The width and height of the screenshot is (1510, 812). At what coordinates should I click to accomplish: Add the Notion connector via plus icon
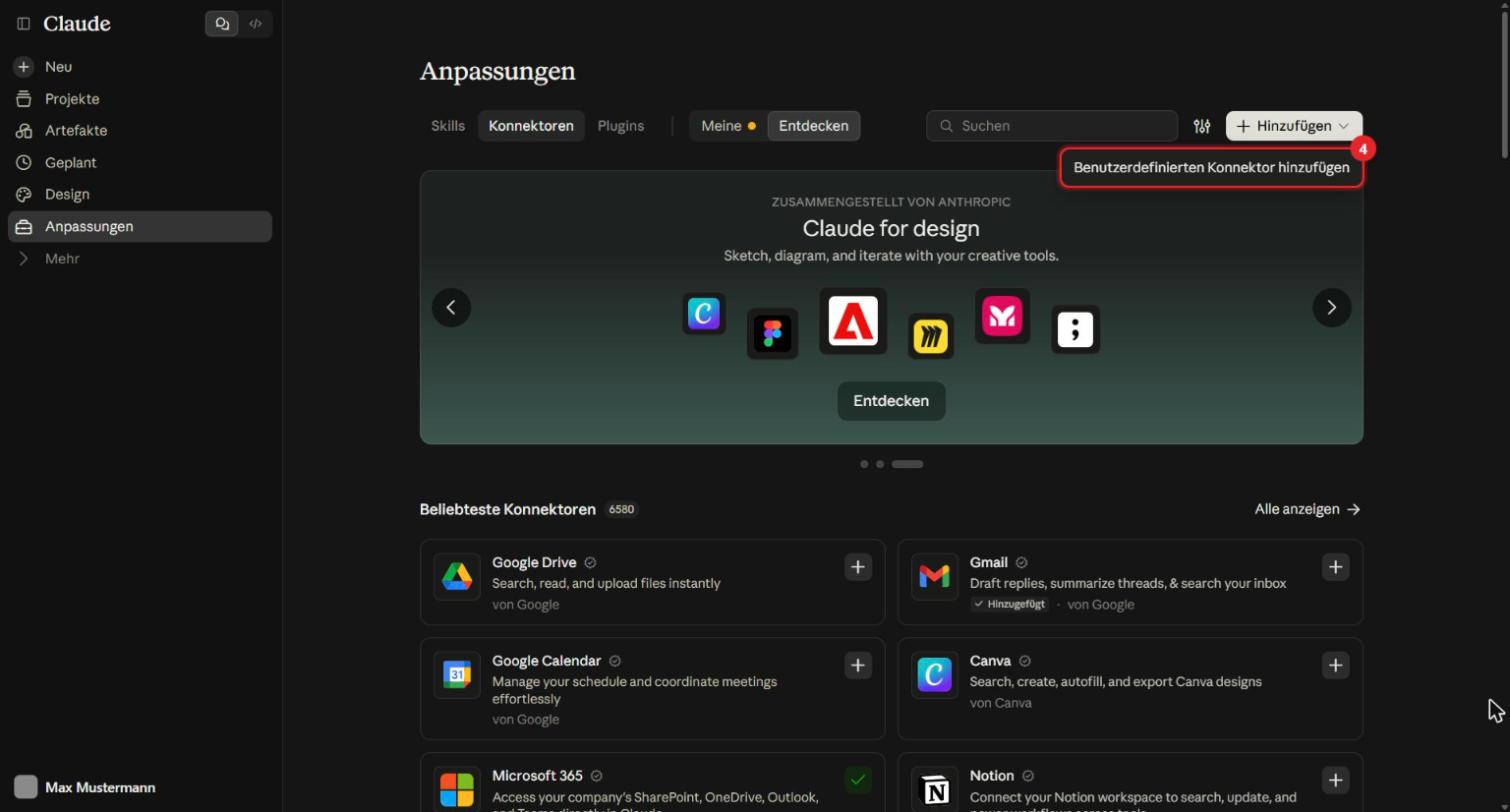pyautogui.click(x=1335, y=780)
